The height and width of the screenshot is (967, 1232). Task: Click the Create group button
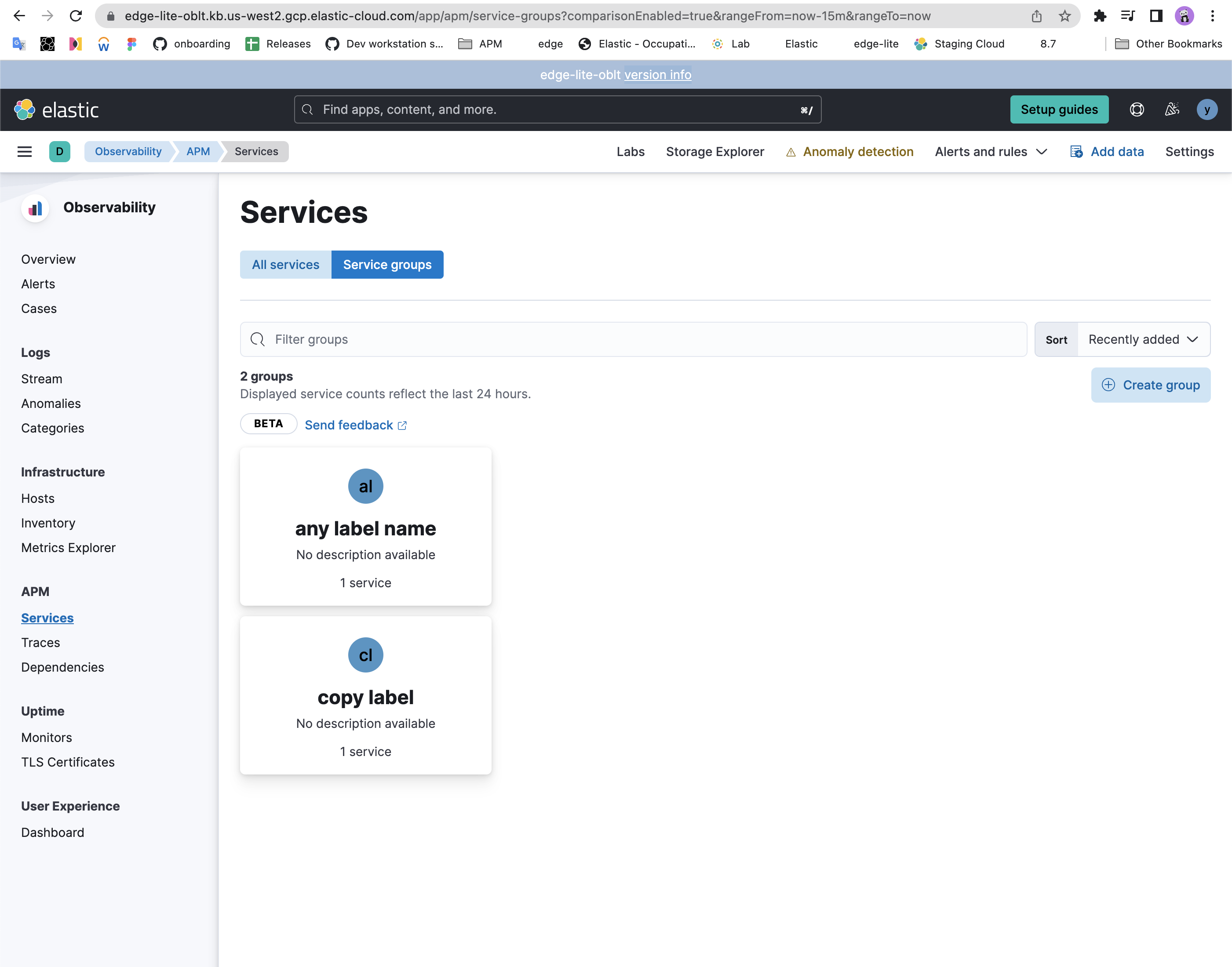pyautogui.click(x=1151, y=385)
